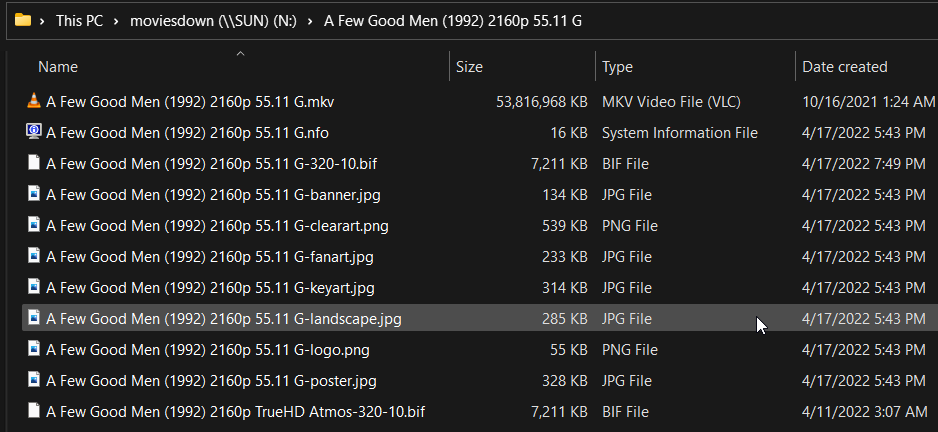
Task: Select the file ending in G-keyart.jpg
Action: click(210, 288)
